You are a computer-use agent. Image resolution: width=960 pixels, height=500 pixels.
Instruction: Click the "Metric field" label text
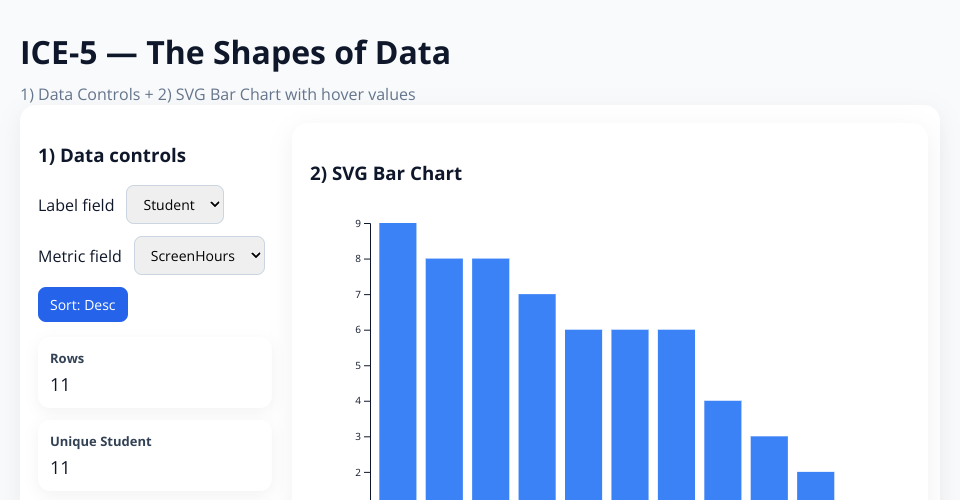pos(80,256)
